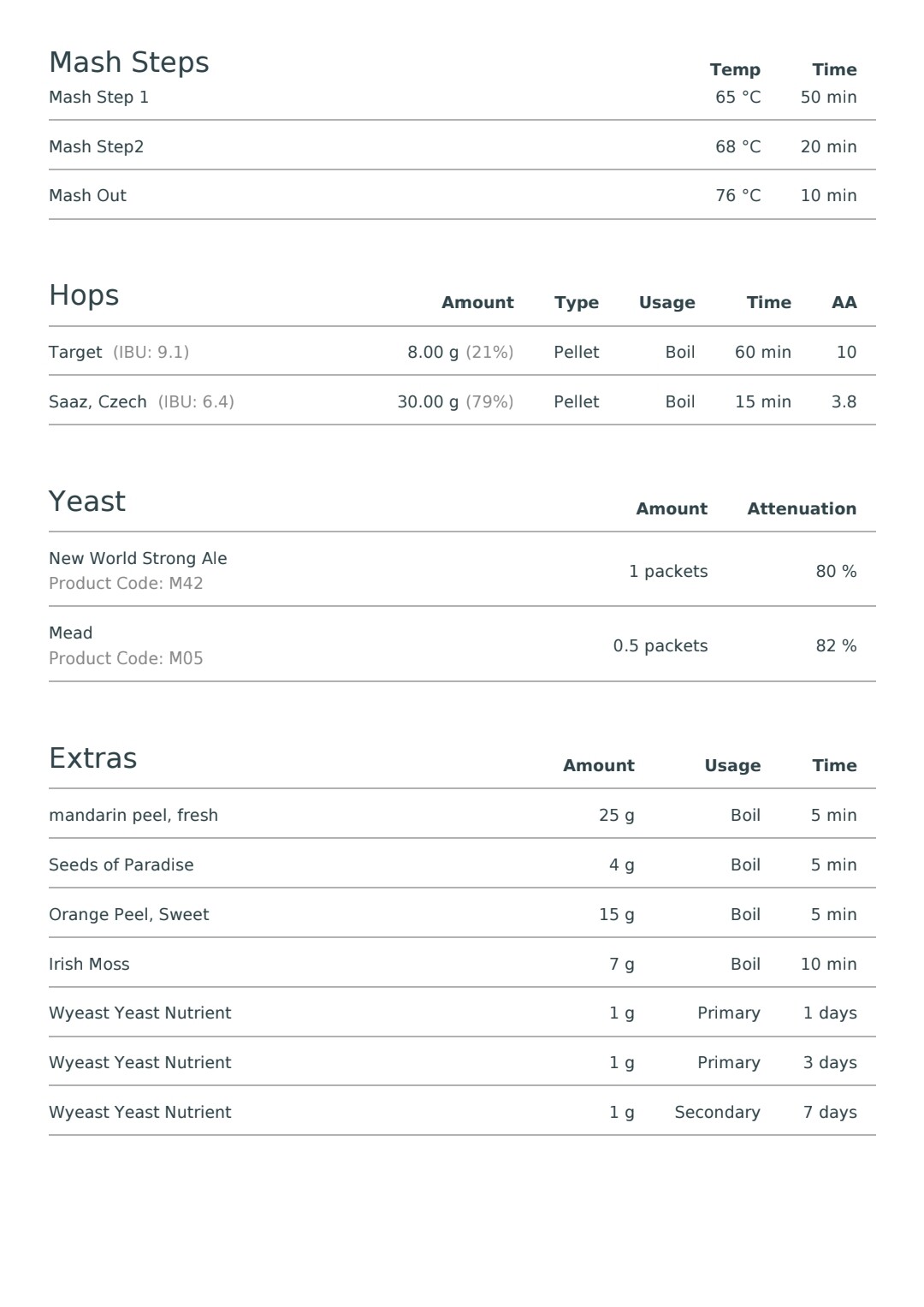Click the Mash Steps section heading

(x=129, y=62)
